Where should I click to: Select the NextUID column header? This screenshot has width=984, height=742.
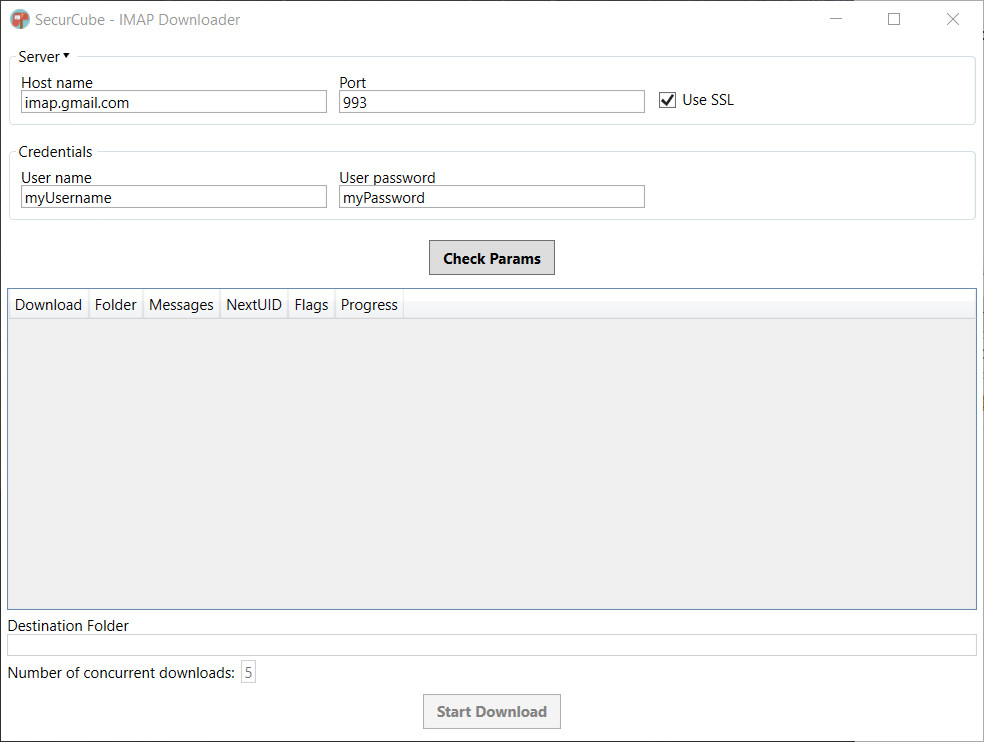pyautogui.click(x=254, y=304)
